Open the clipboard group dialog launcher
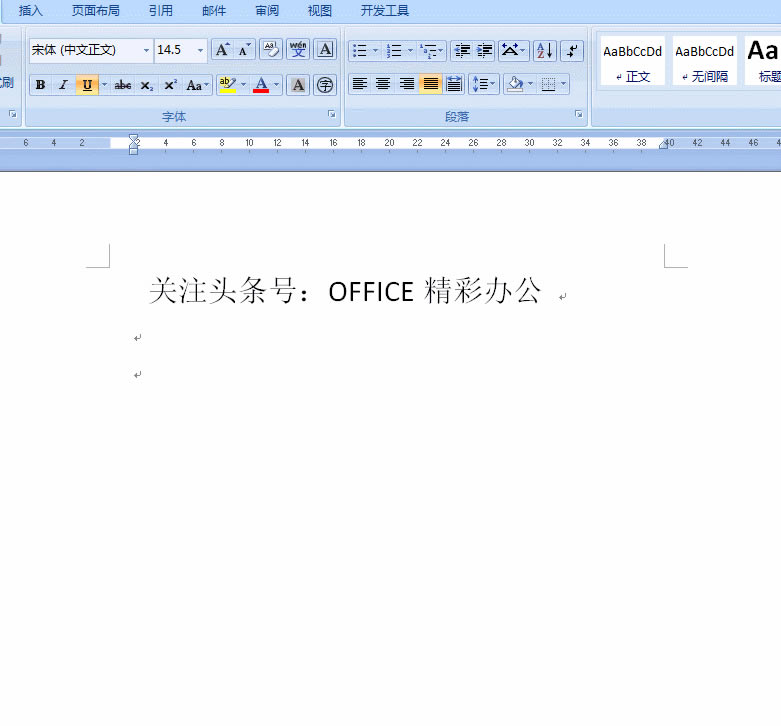Screen dimensions: 781x726 [12, 114]
